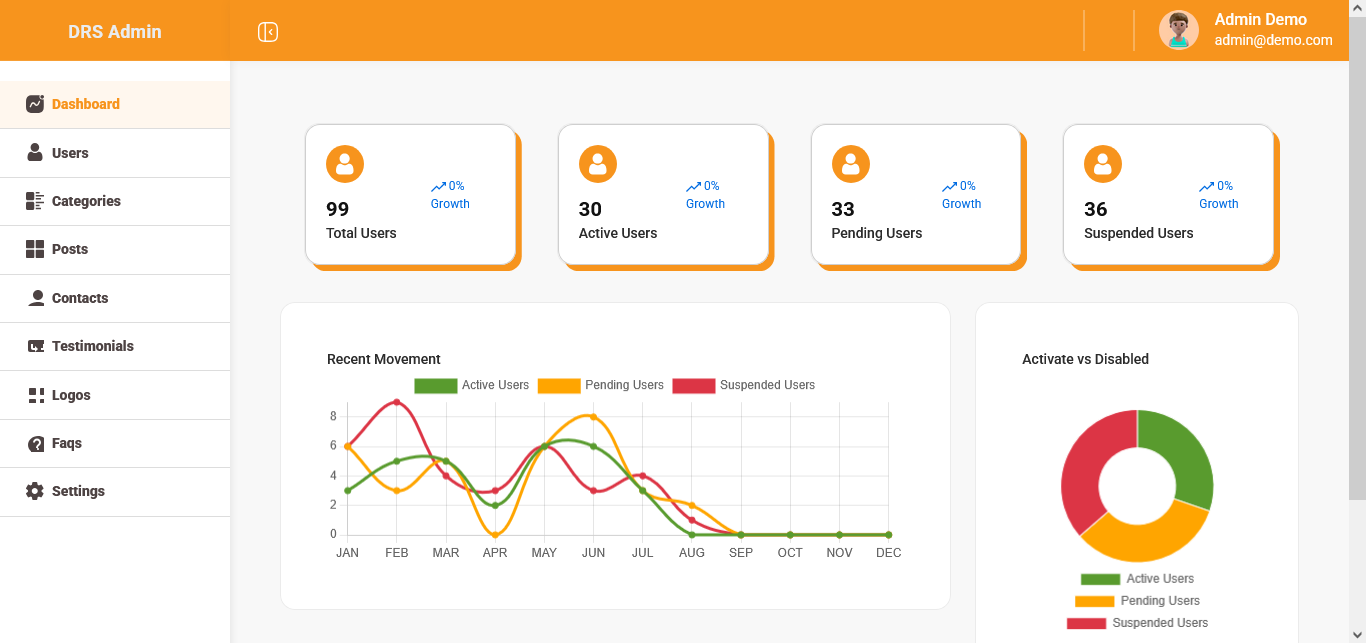Click the Faqs question mark icon
1366x643 pixels.
click(x=35, y=443)
